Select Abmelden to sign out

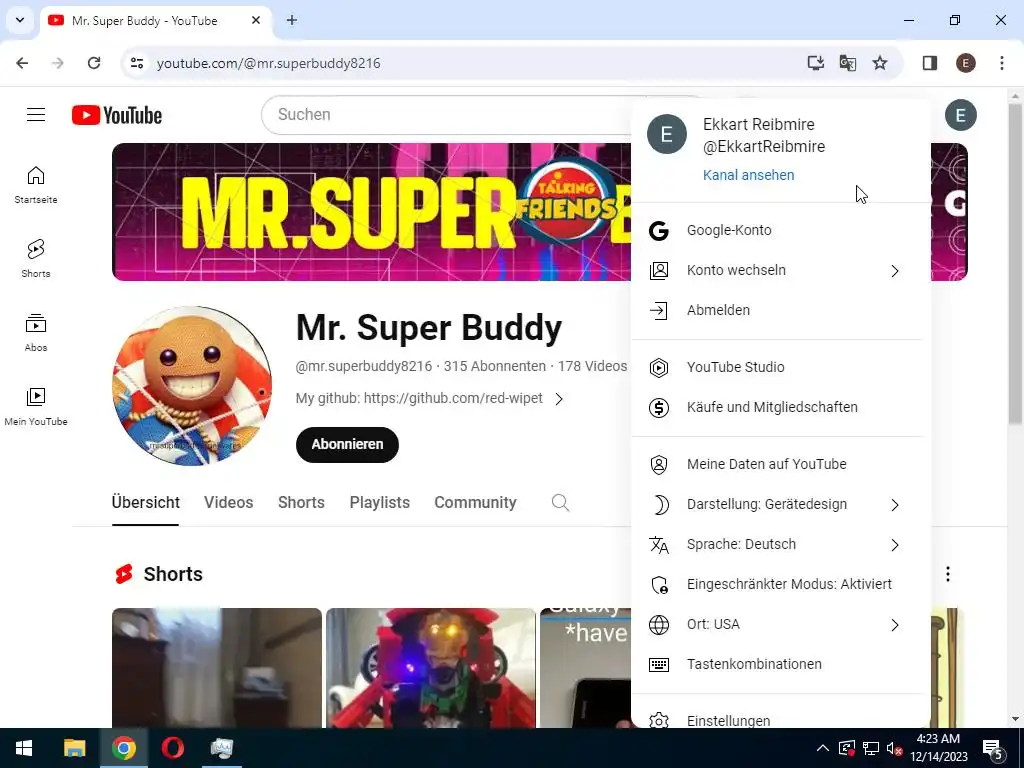[780, 310]
